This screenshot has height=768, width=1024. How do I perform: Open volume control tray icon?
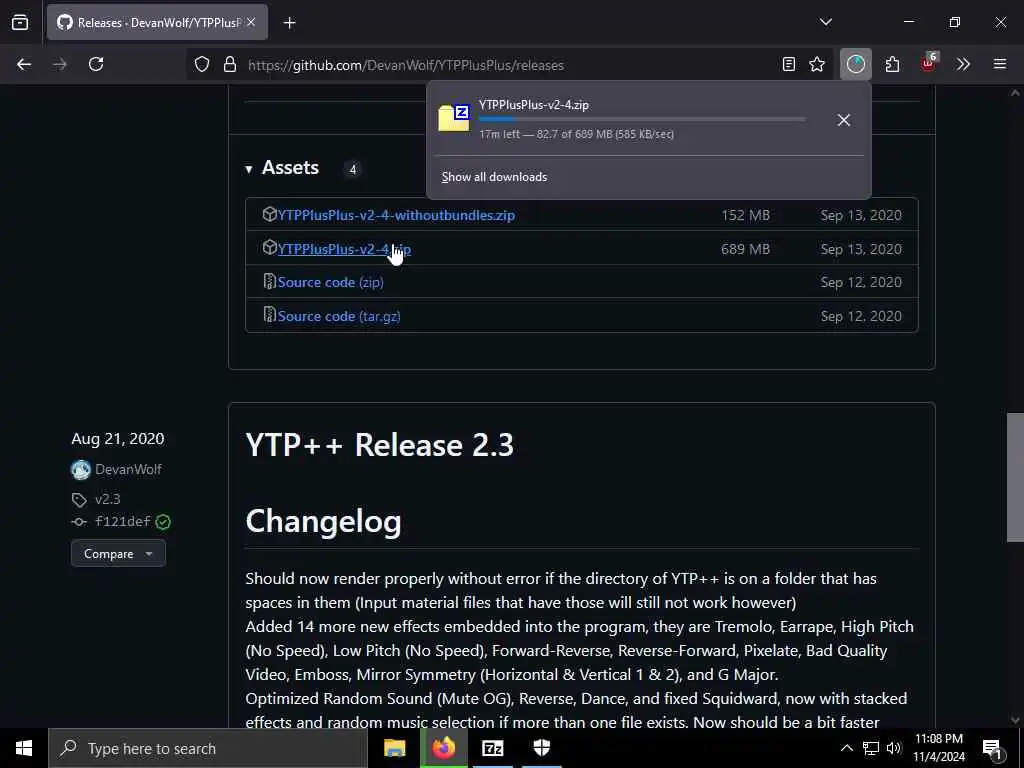point(894,748)
